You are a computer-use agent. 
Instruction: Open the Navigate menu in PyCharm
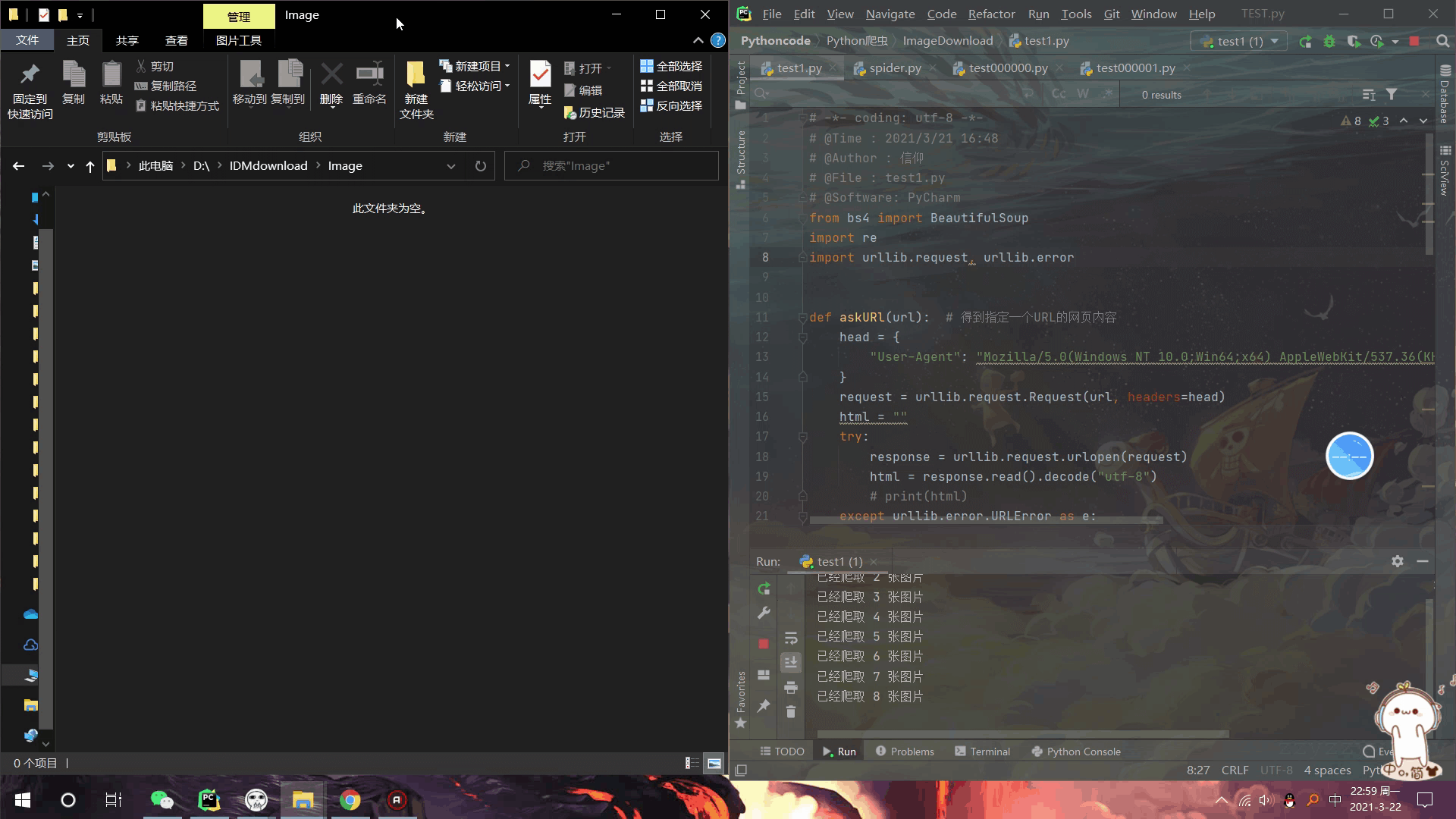[890, 14]
